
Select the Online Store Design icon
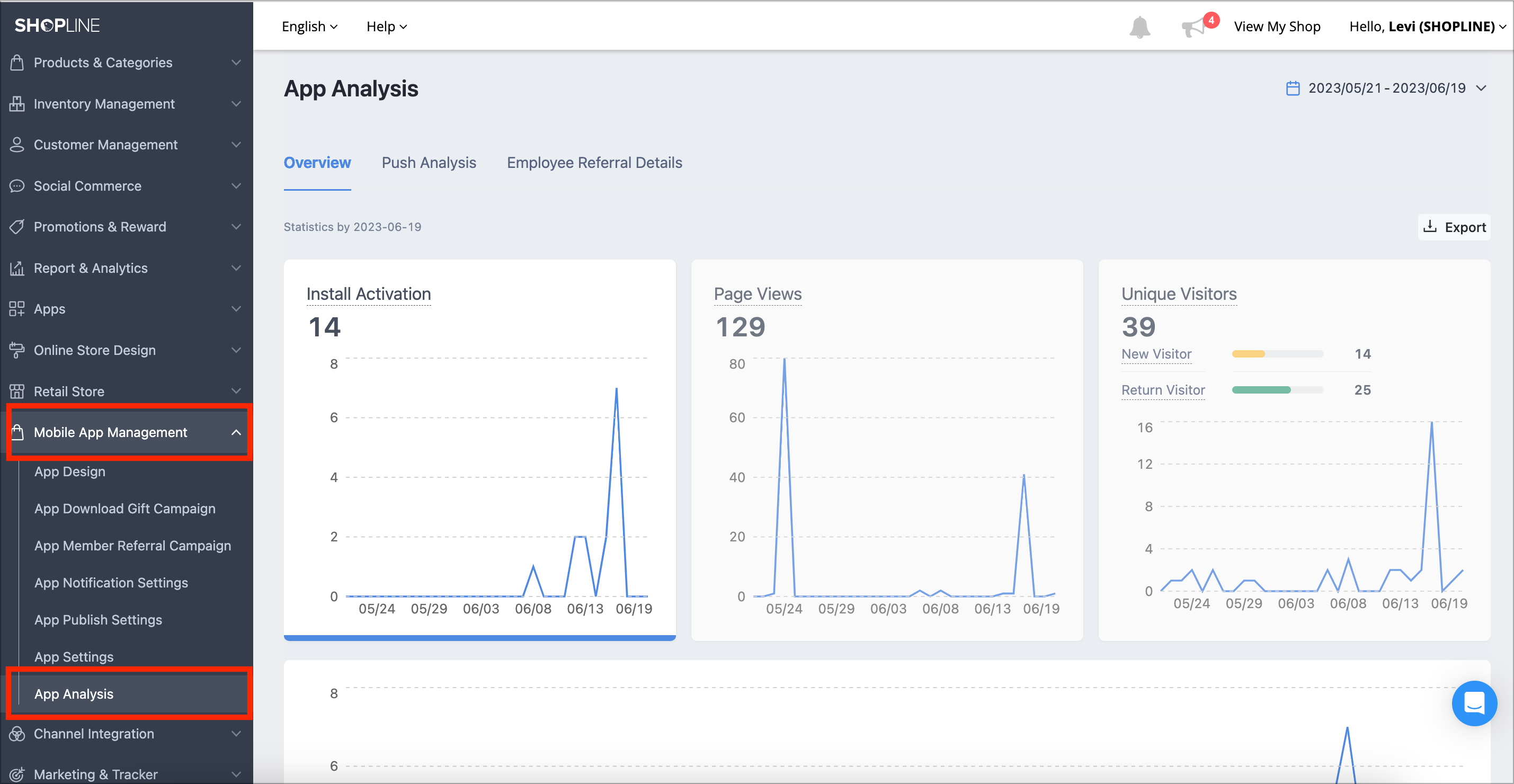click(x=17, y=350)
